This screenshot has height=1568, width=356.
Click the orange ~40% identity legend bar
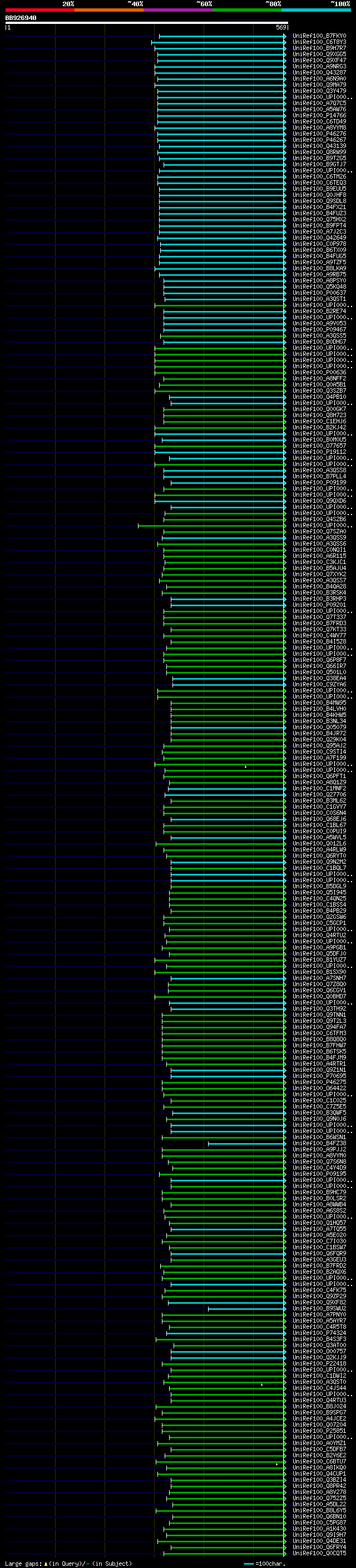click(x=109, y=11)
